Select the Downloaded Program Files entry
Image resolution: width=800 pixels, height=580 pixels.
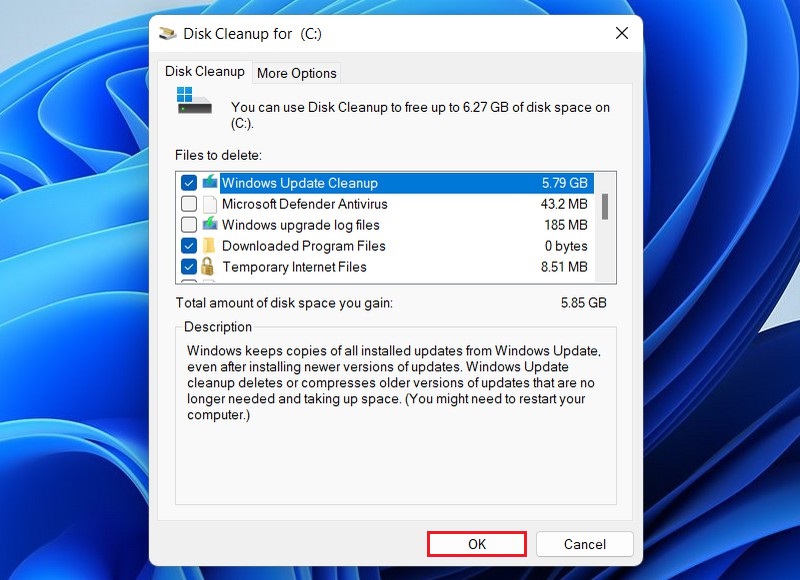click(x=304, y=246)
